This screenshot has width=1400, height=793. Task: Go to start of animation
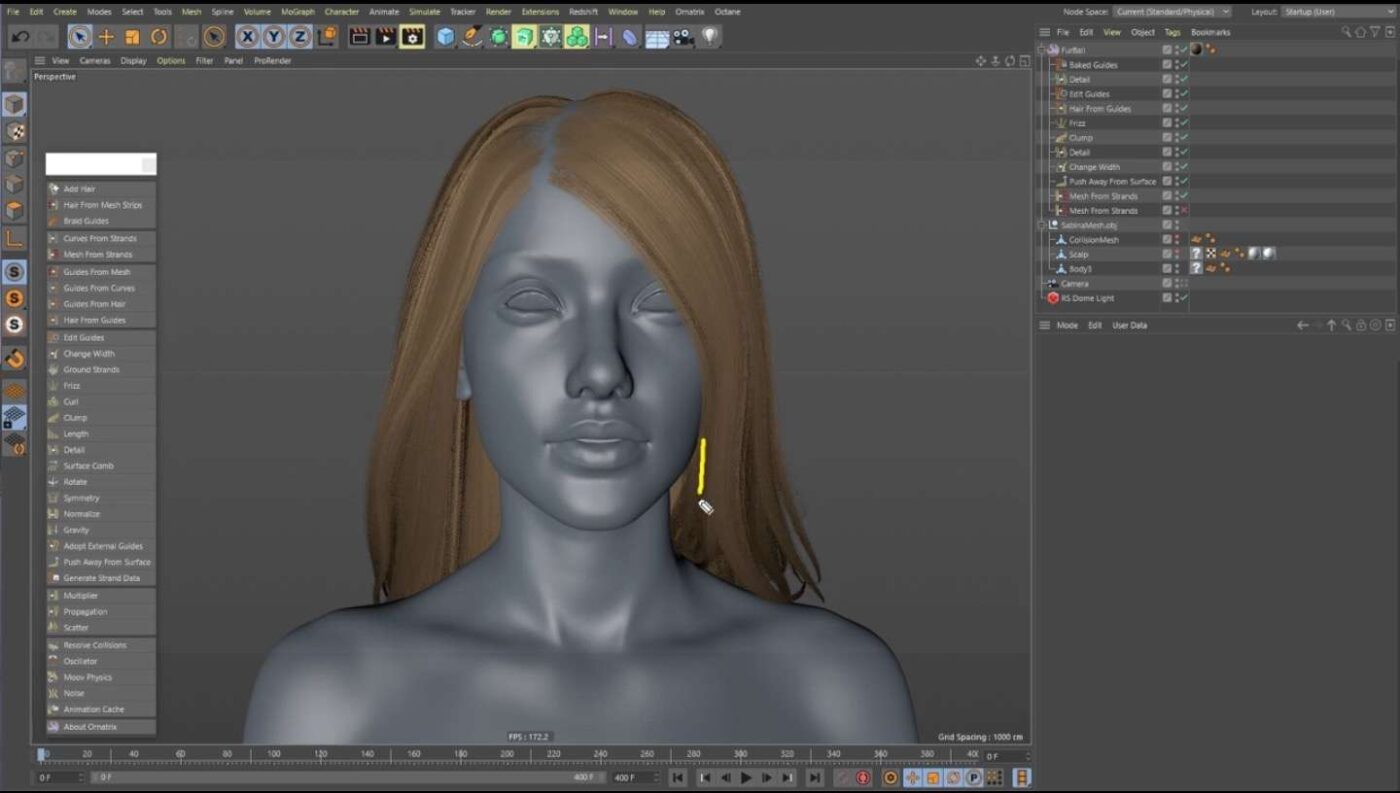[678, 777]
